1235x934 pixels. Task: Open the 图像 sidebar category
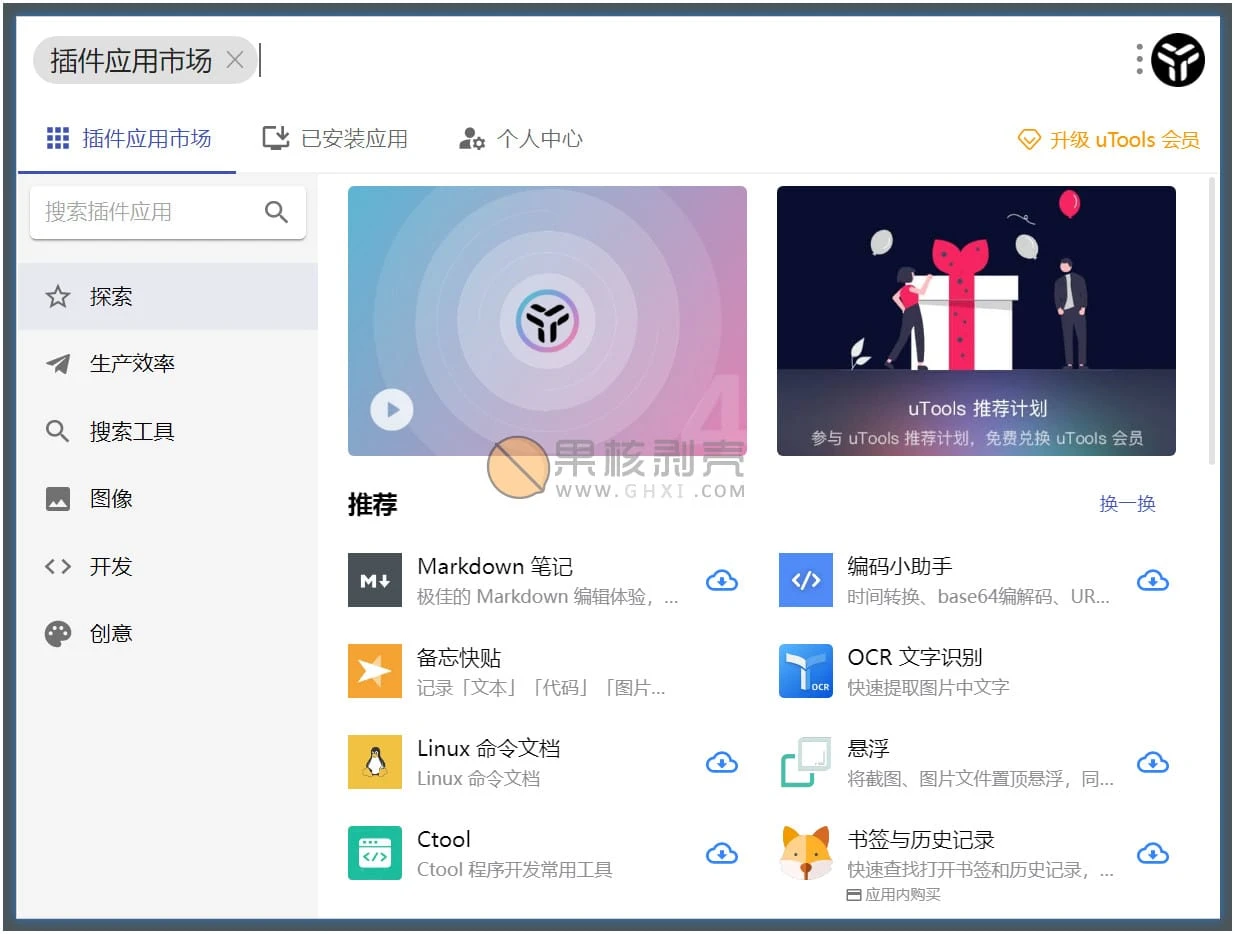110,498
